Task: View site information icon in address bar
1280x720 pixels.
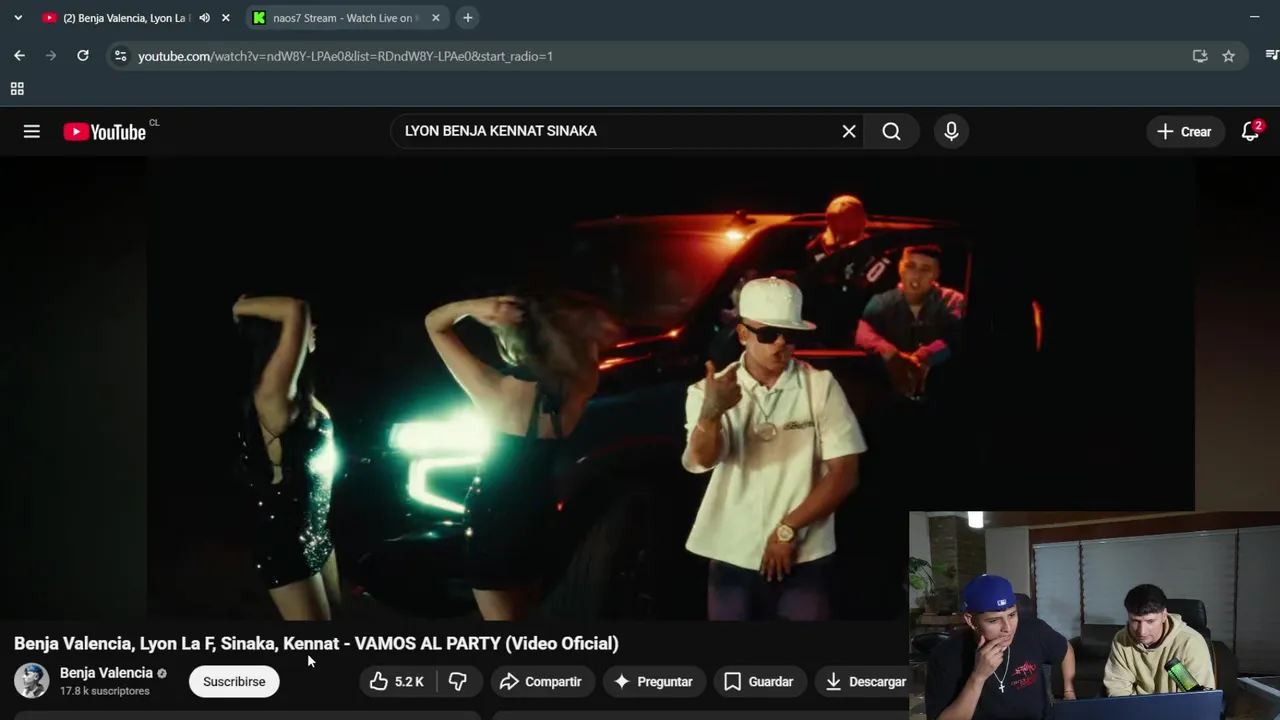Action: (120, 56)
